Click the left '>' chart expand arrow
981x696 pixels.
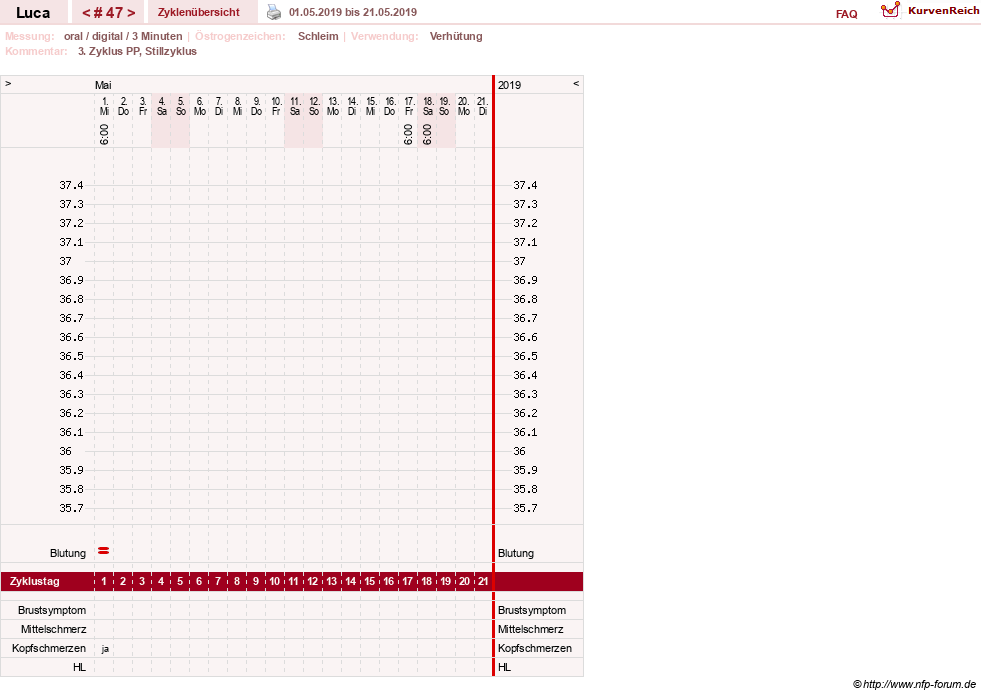pos(8,83)
